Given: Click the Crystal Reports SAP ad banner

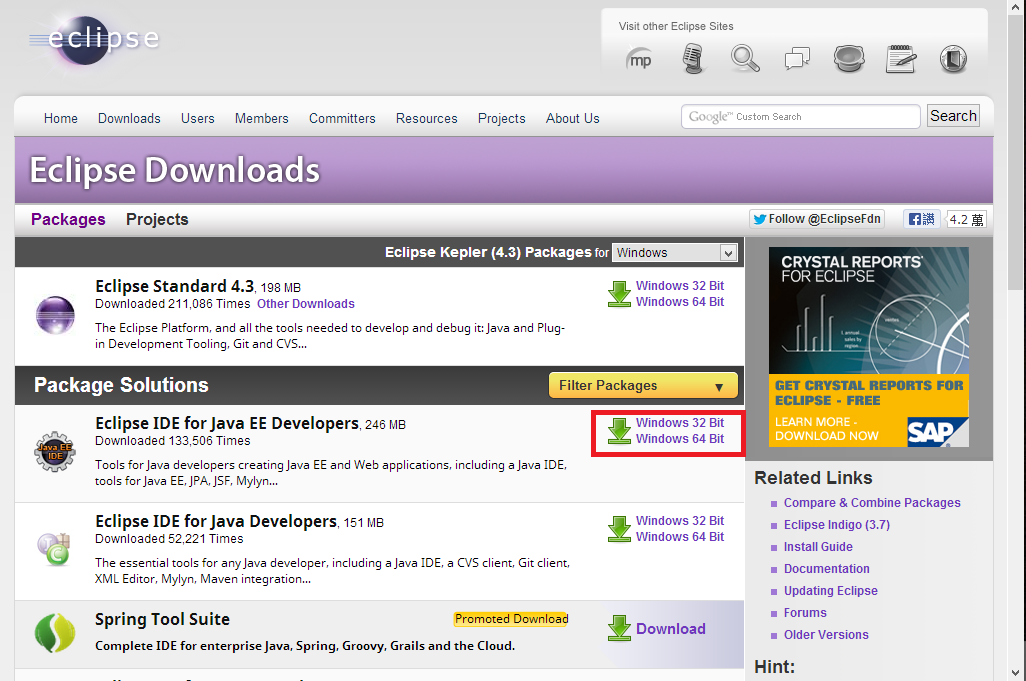Looking at the screenshot, I should pos(868,347).
